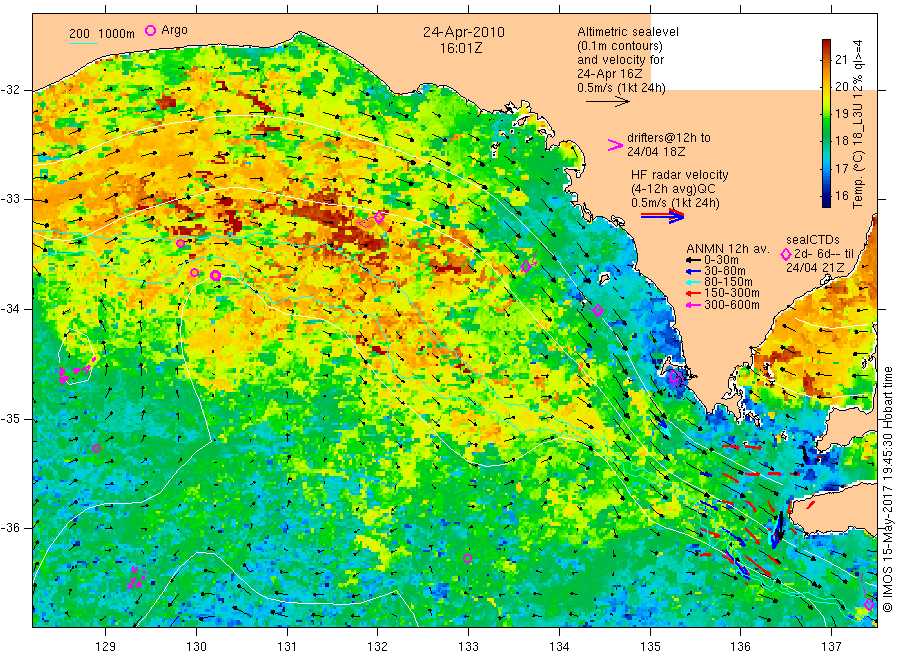Click the 135 longitude axis label
The image size is (900, 660).
point(650,647)
